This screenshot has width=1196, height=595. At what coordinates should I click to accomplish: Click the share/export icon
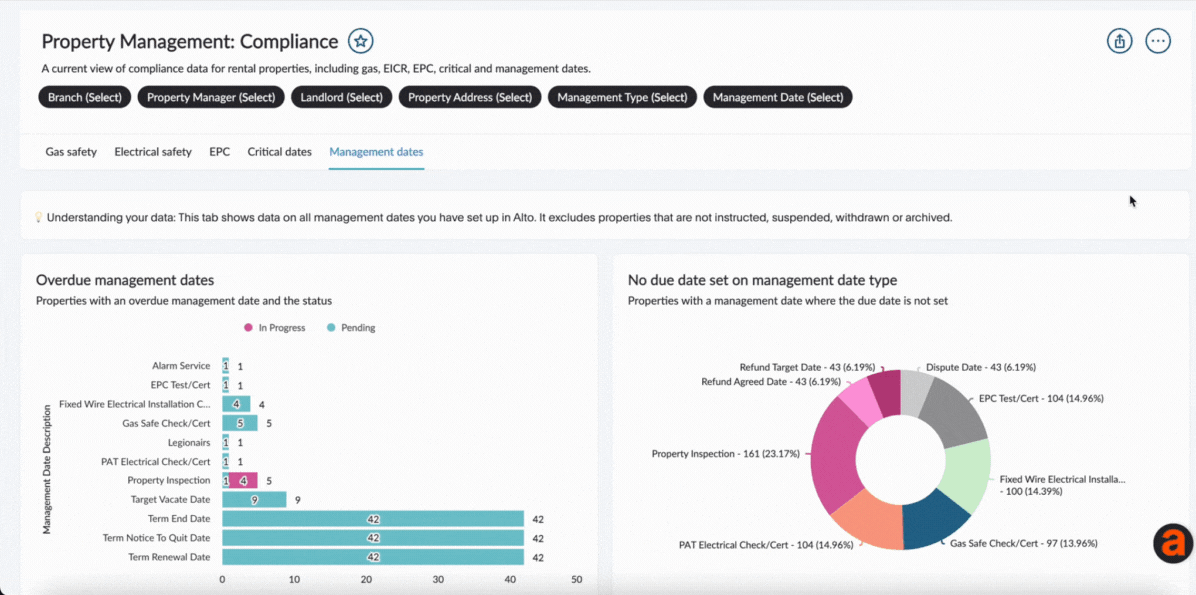tap(1120, 41)
